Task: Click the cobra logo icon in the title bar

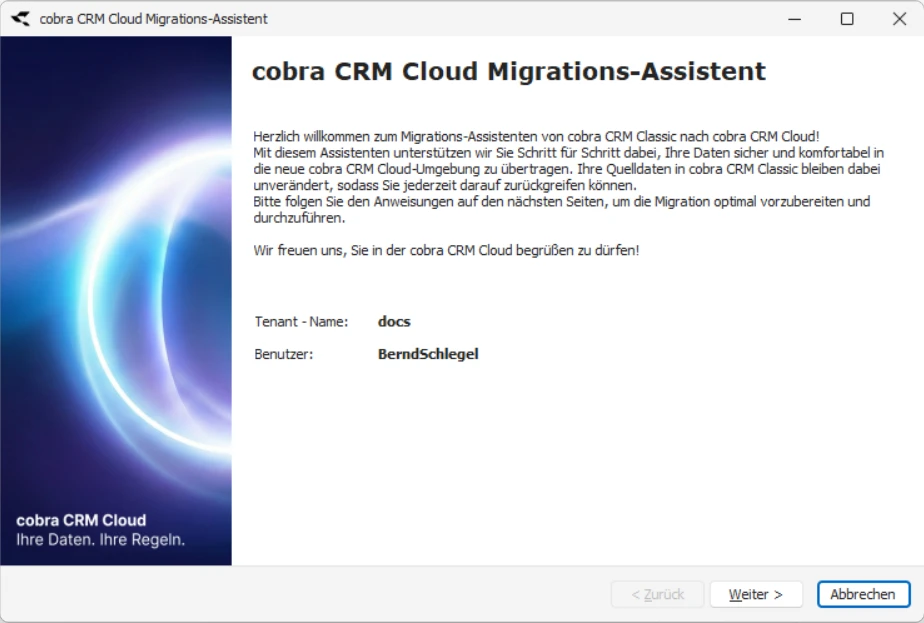Action: (22, 18)
